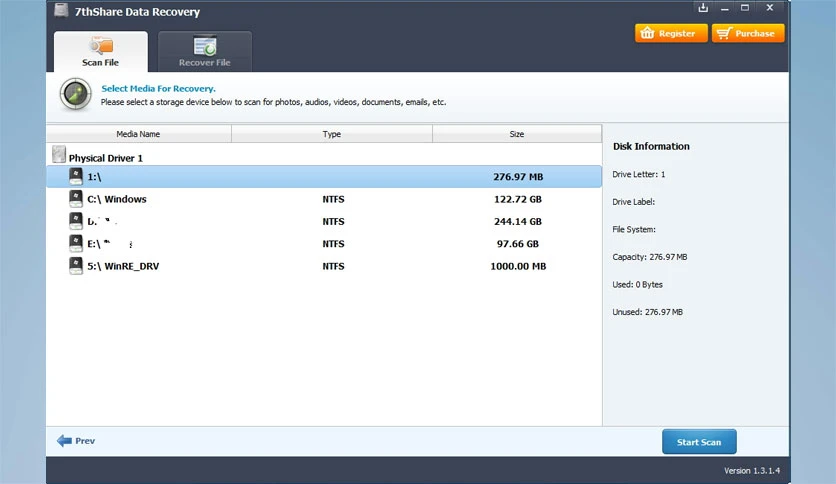Sort by the Media Name column header
The width and height of the screenshot is (836, 484).
(x=139, y=134)
